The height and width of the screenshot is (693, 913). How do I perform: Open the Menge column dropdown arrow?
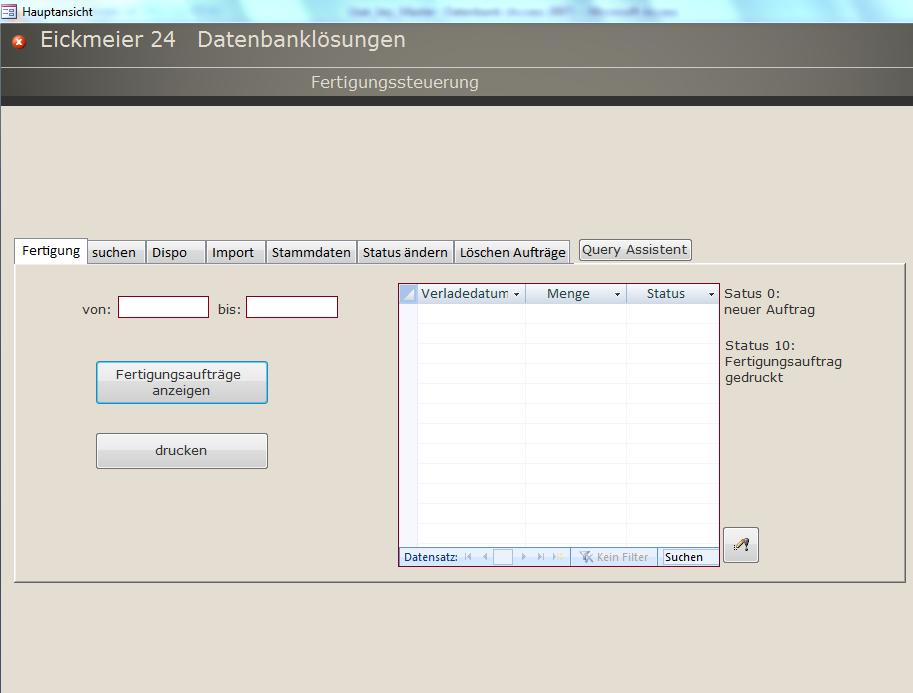click(617, 294)
